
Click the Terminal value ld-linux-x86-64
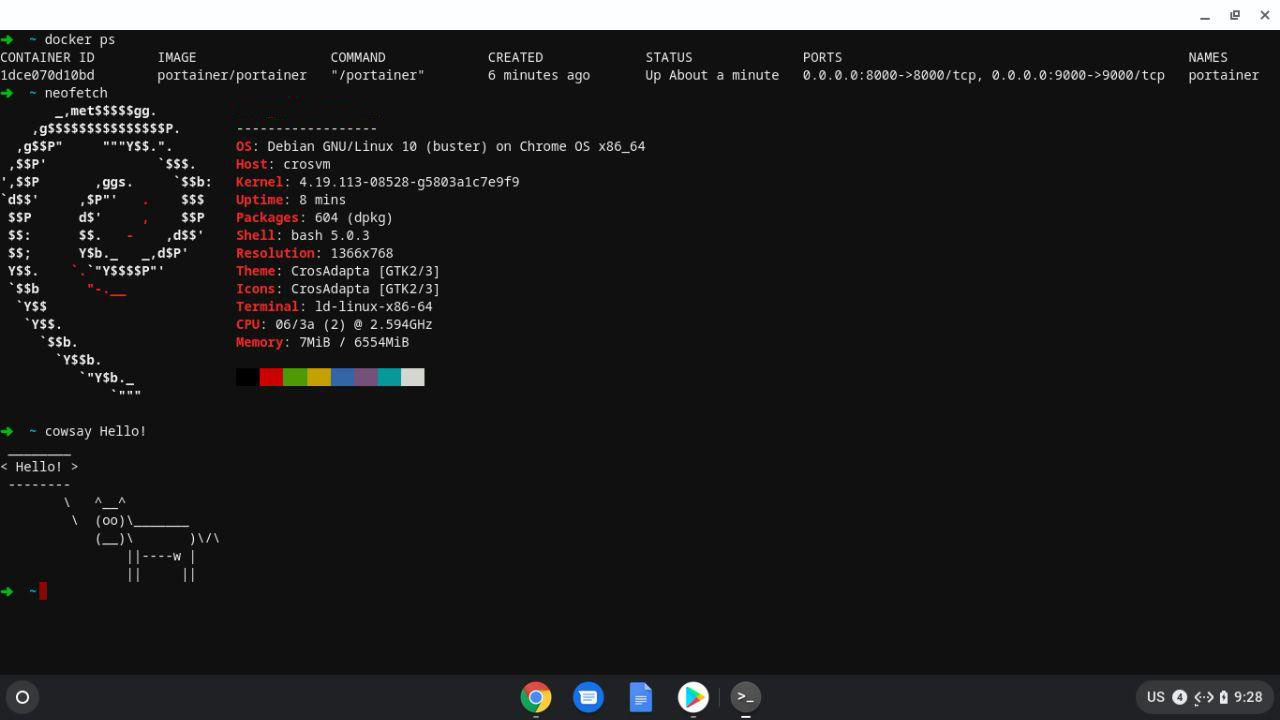[374, 307]
